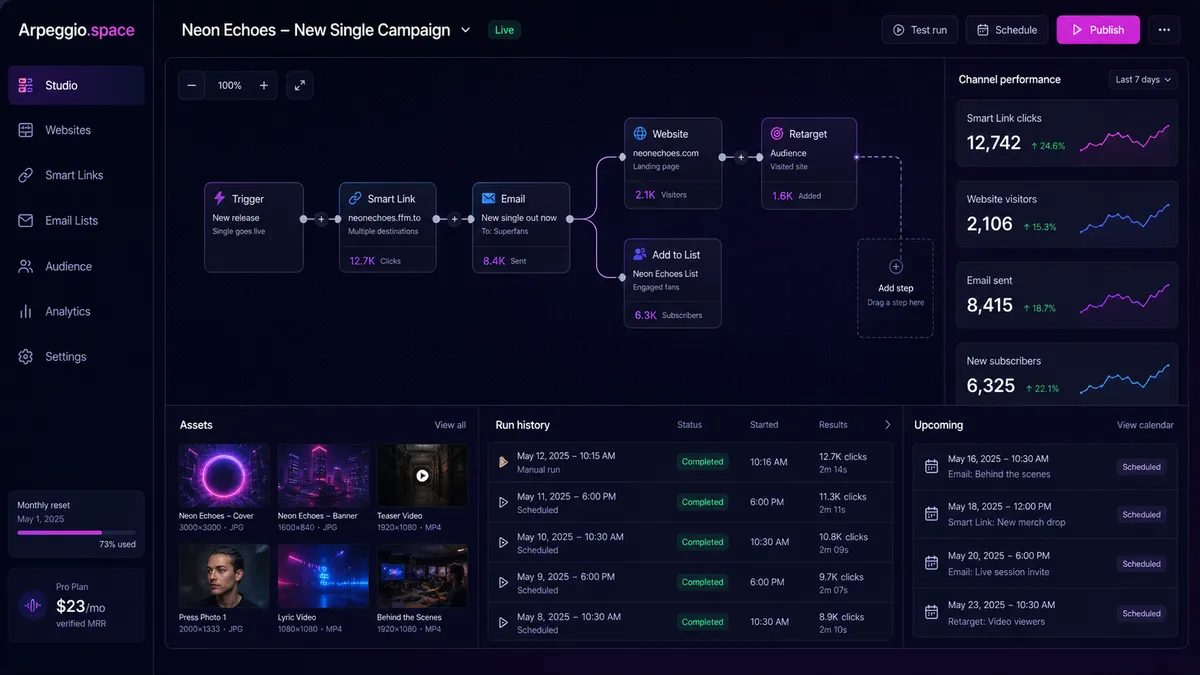1200x675 pixels.
Task: Select the Trigger lightning bolt icon
Action: (x=219, y=198)
